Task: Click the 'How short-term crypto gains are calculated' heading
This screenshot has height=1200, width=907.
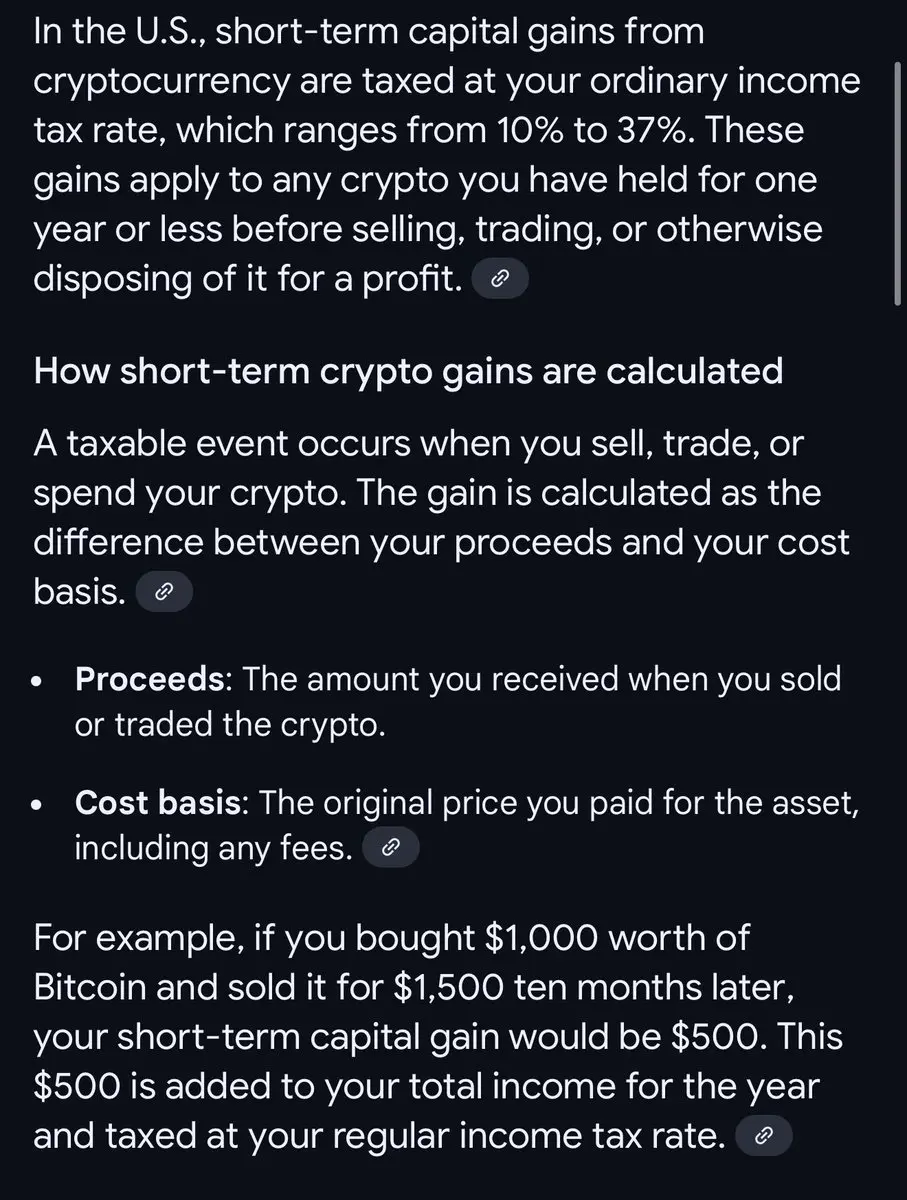Action: (x=408, y=372)
